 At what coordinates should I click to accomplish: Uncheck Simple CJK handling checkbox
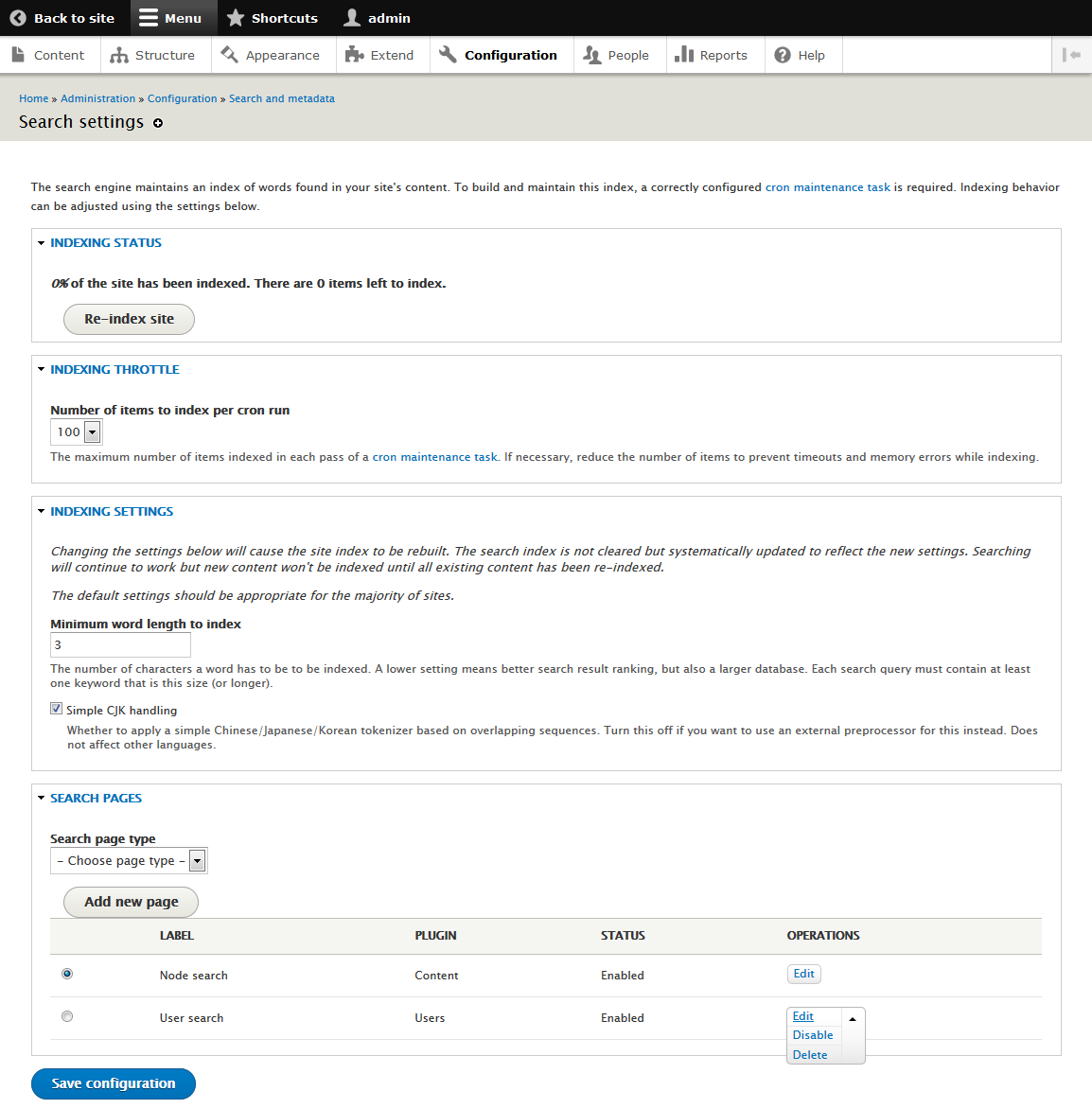pyautogui.click(x=56, y=709)
